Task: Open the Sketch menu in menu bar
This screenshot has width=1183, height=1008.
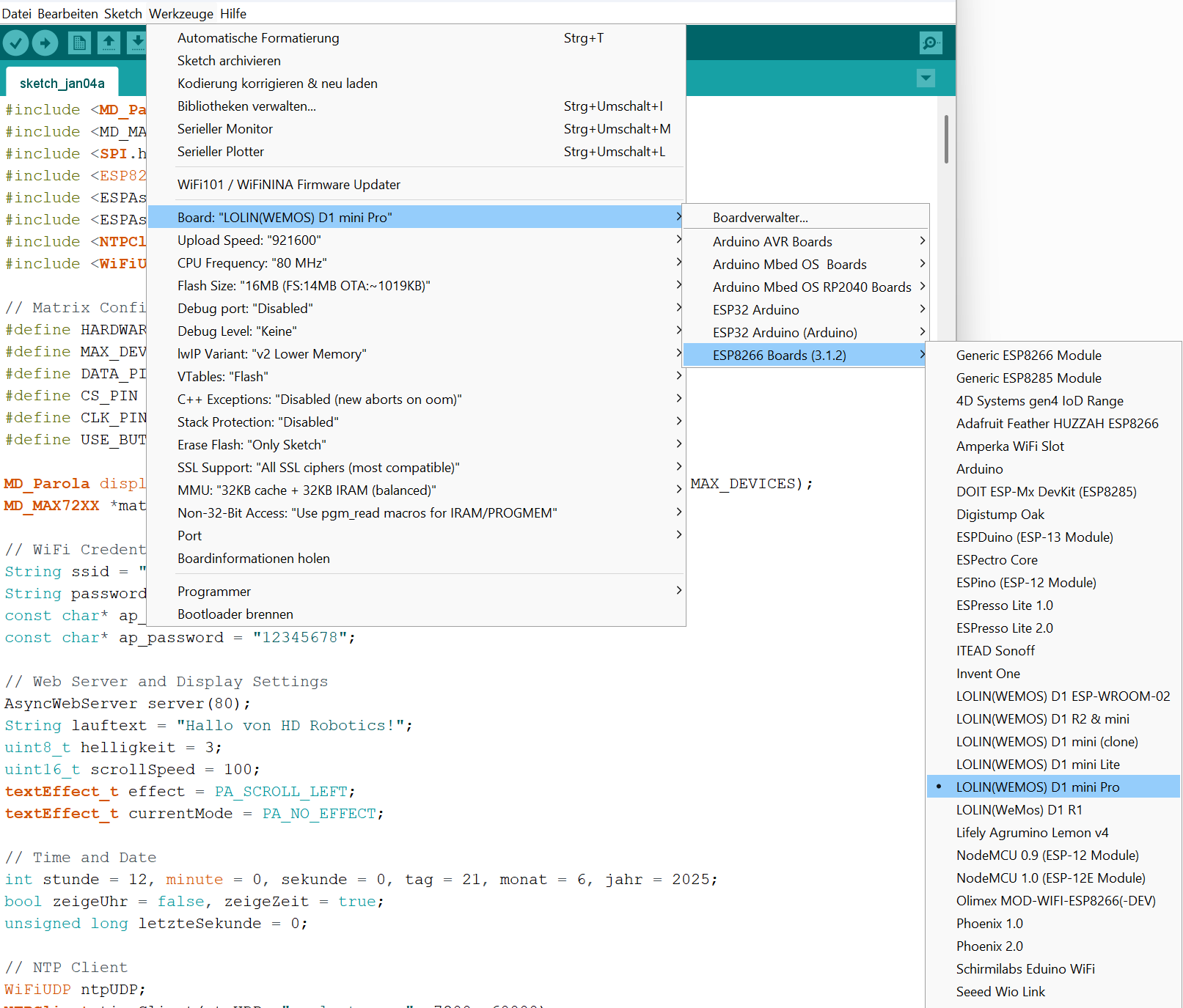Action: (122, 13)
